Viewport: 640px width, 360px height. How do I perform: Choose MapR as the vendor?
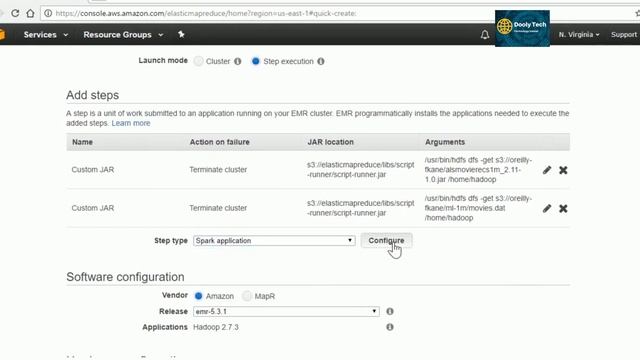[247, 296]
